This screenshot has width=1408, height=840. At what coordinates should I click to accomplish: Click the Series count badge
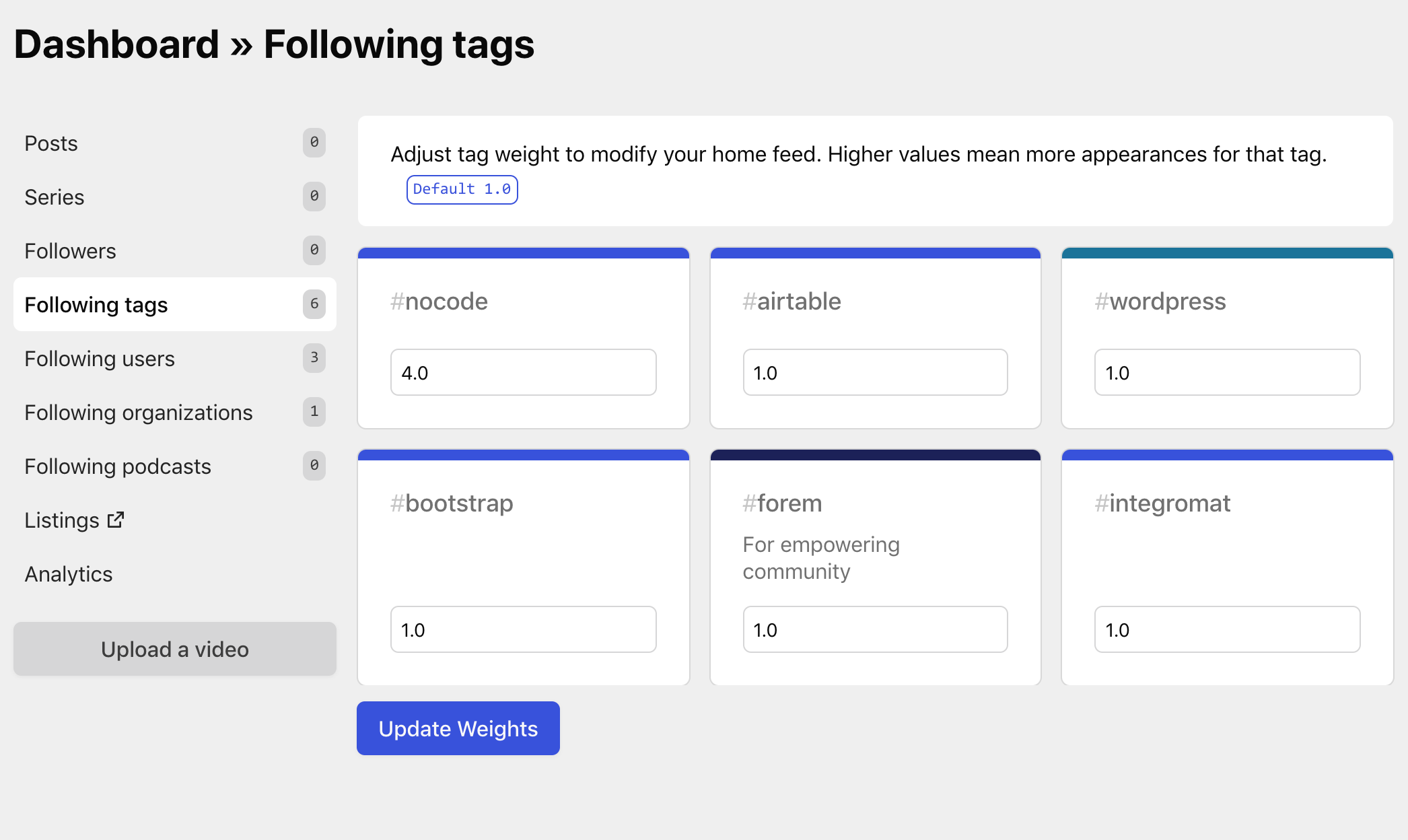(x=314, y=197)
